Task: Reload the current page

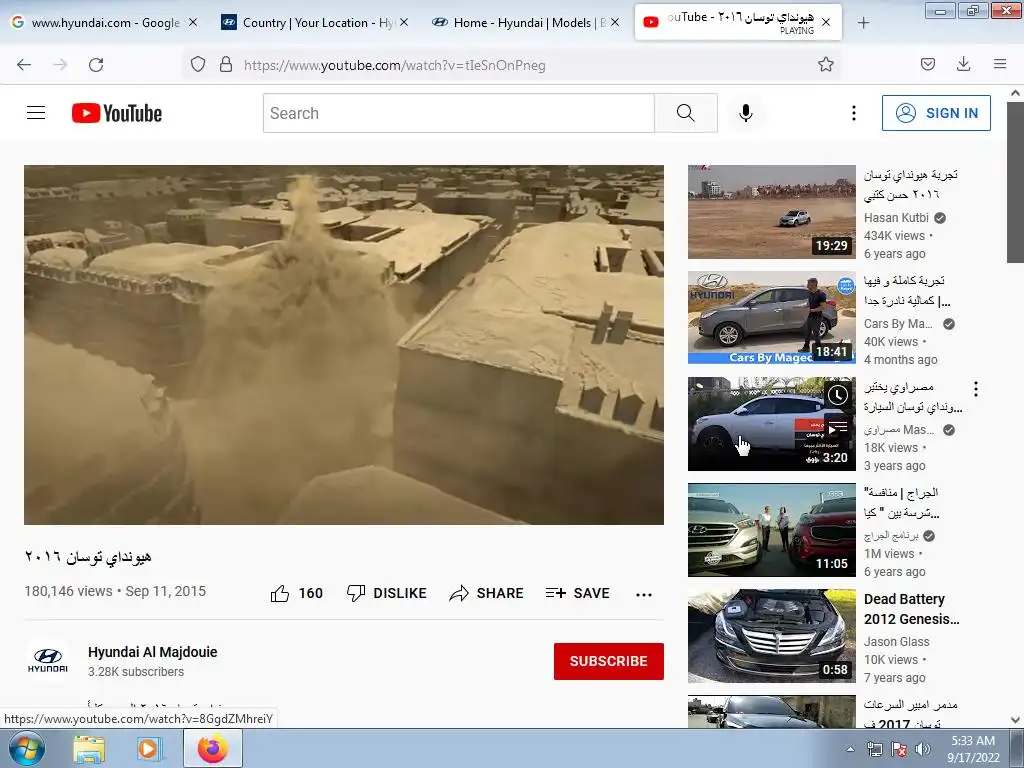Action: 96,64
